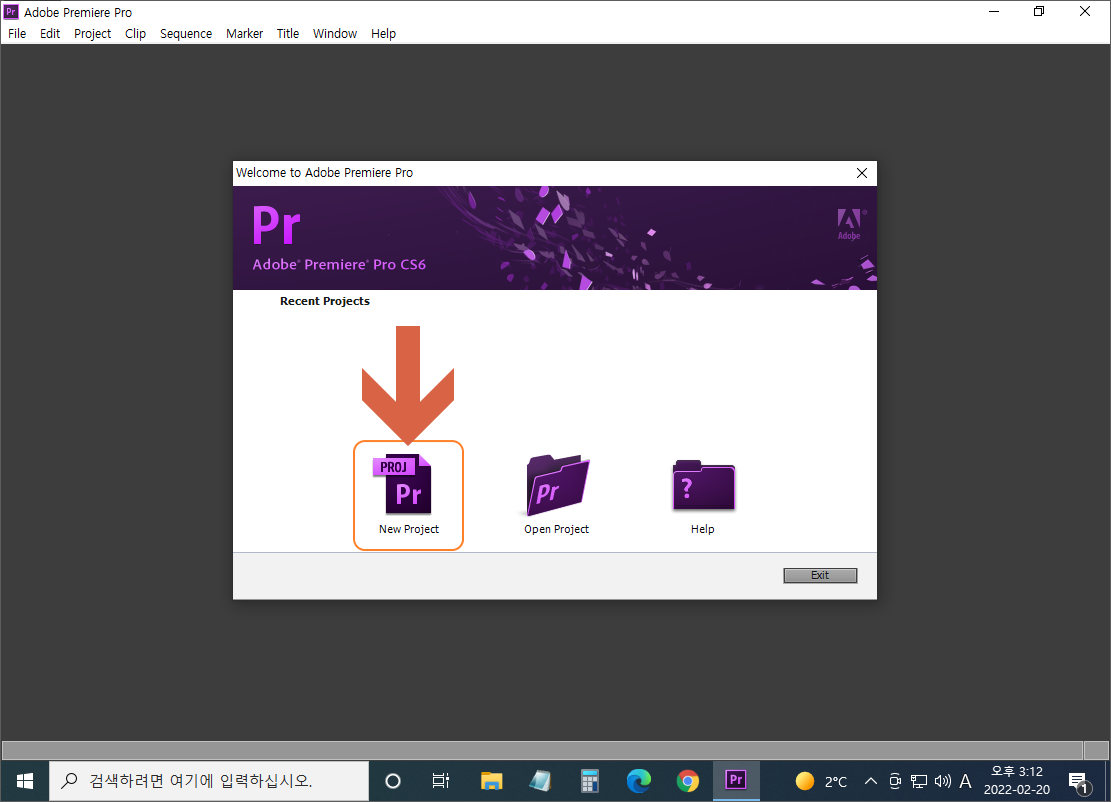
Task: Click the horizontal scrollbar at window bottom
Action: tap(542, 750)
